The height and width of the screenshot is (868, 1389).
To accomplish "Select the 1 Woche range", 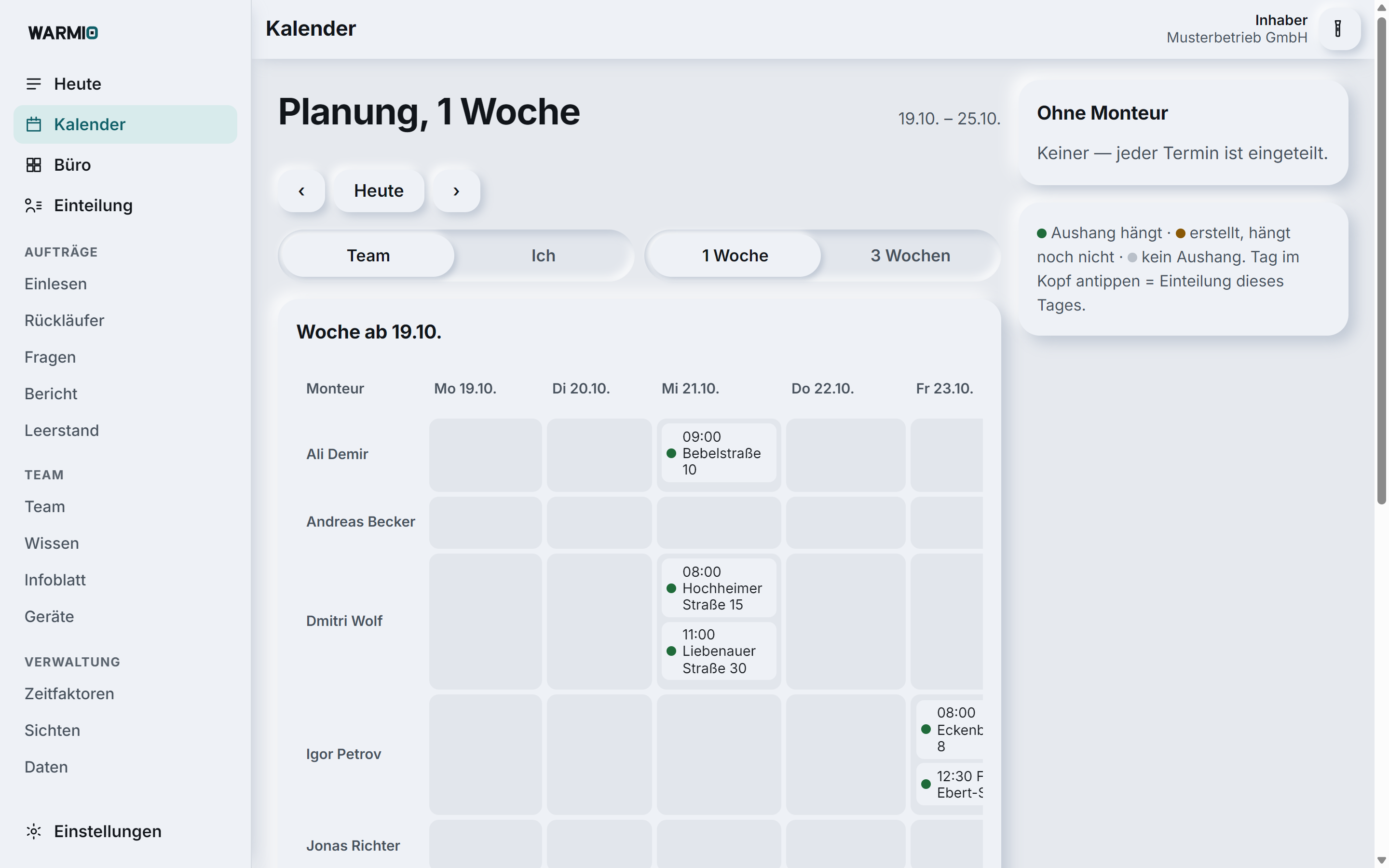I will 735,256.
